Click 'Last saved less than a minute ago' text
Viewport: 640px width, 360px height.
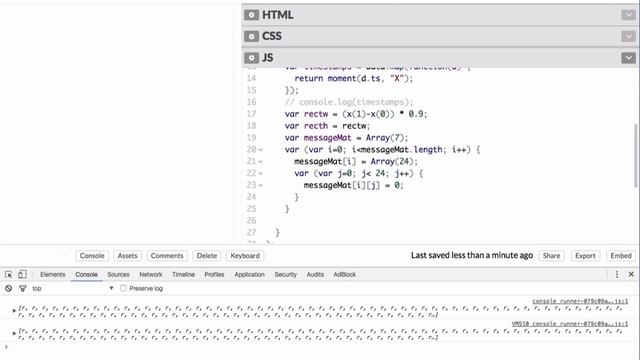[x=472, y=255]
